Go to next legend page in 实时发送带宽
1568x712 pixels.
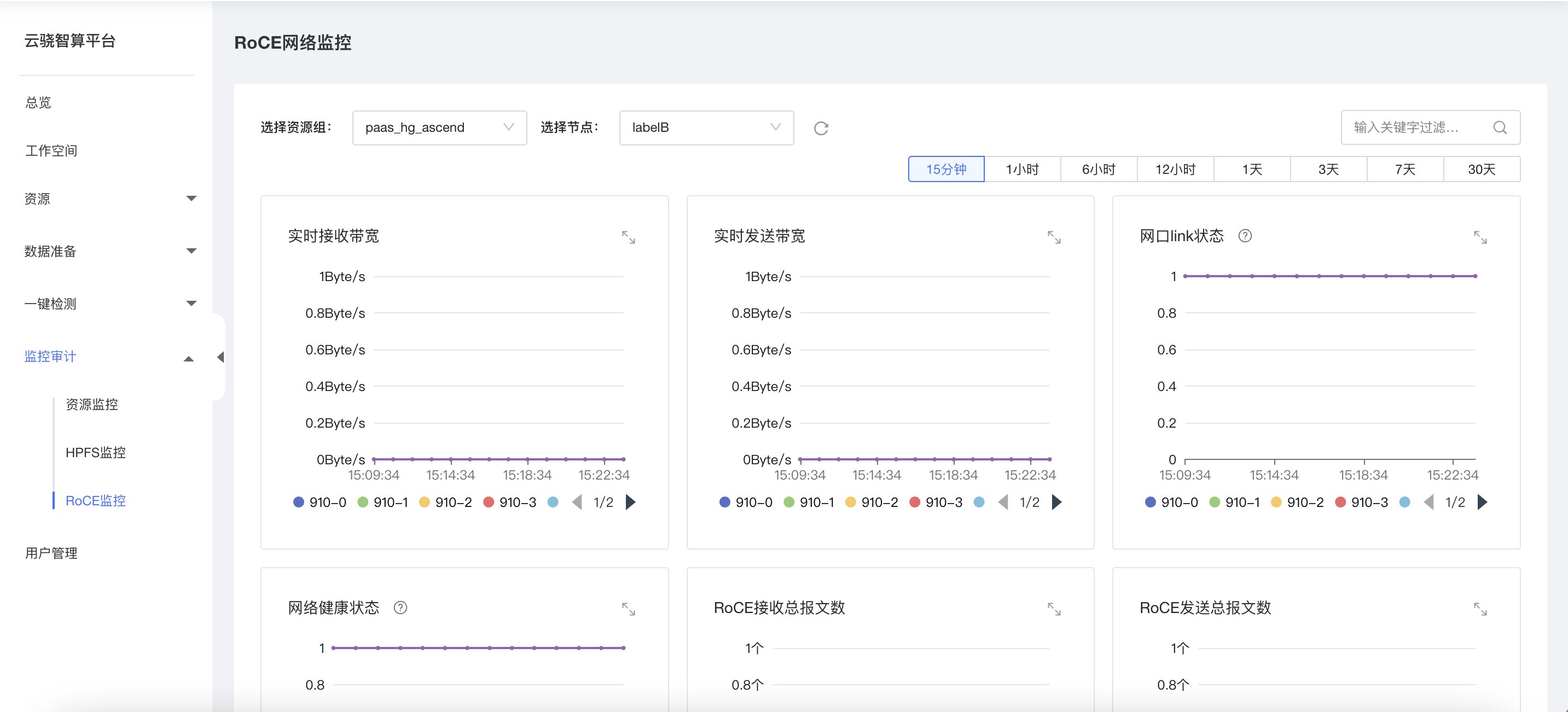1056,502
